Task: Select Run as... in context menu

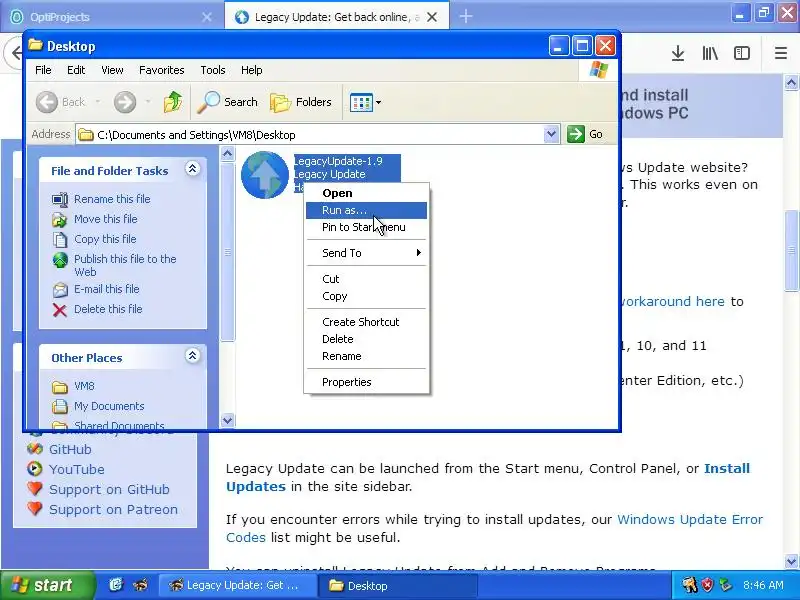Action: click(x=366, y=210)
